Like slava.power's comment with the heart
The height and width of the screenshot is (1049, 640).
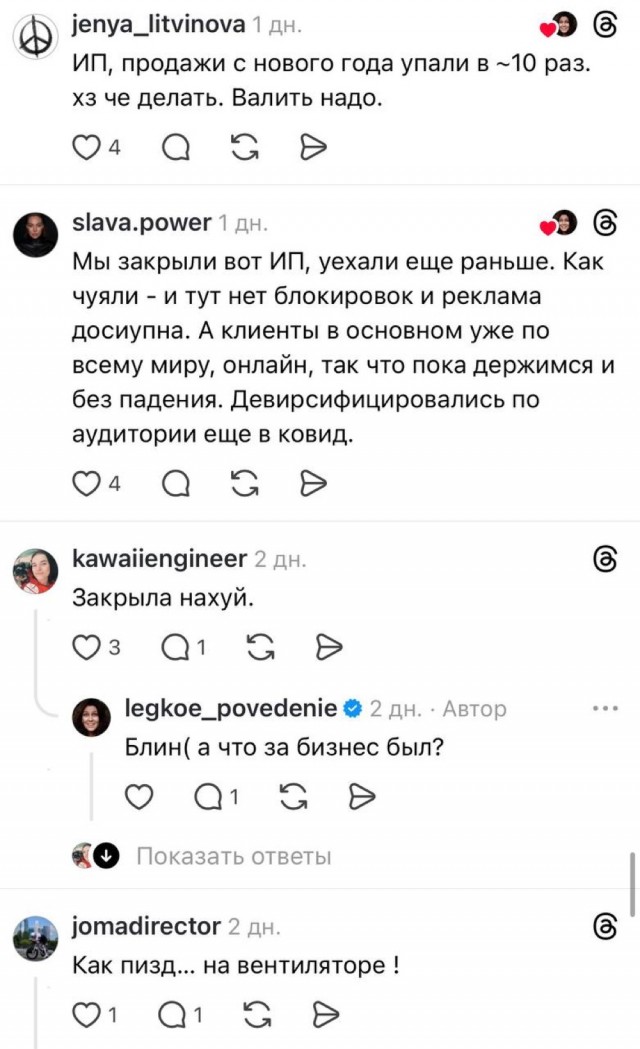[85, 482]
